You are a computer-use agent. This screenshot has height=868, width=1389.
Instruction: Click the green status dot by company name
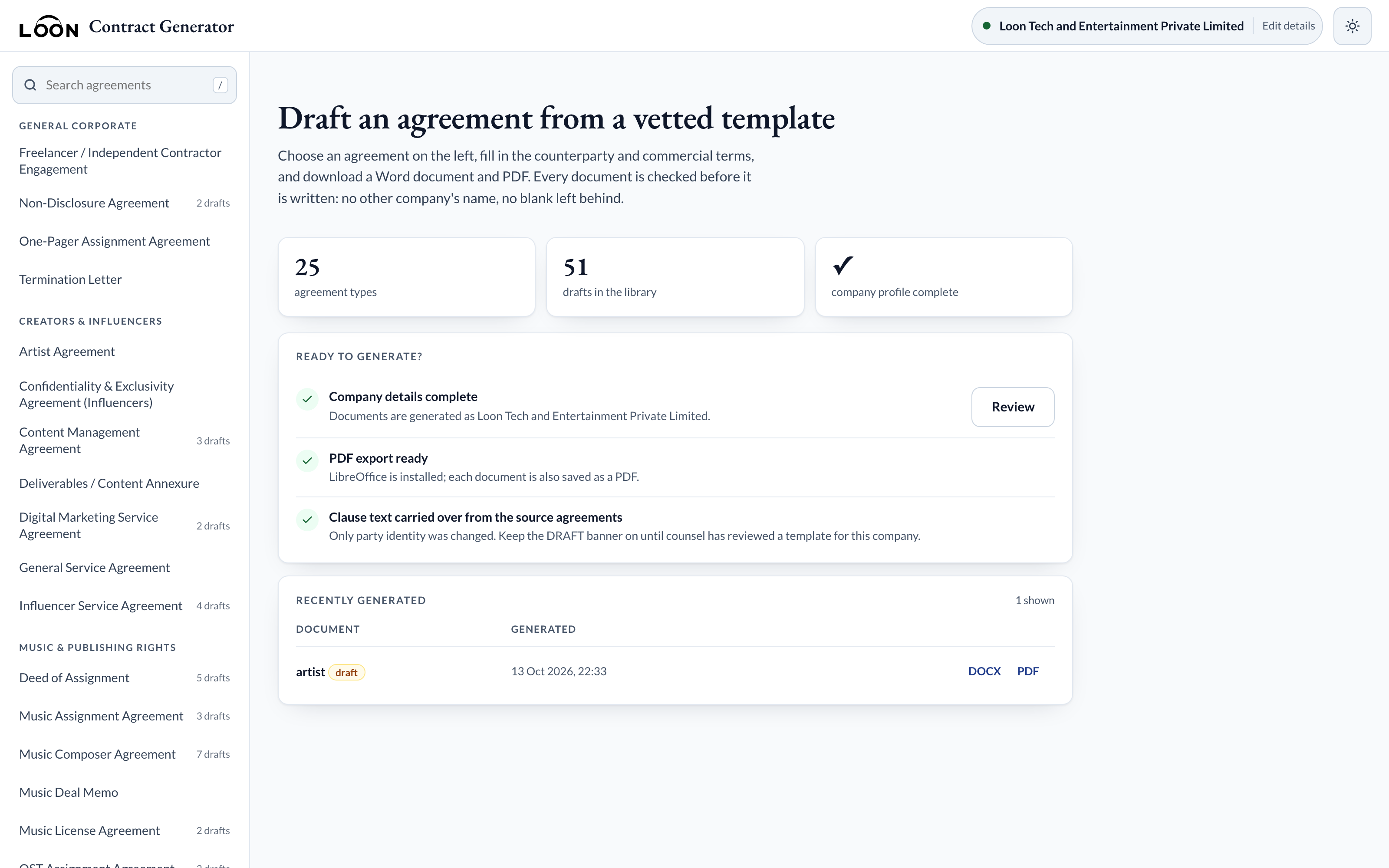987,26
